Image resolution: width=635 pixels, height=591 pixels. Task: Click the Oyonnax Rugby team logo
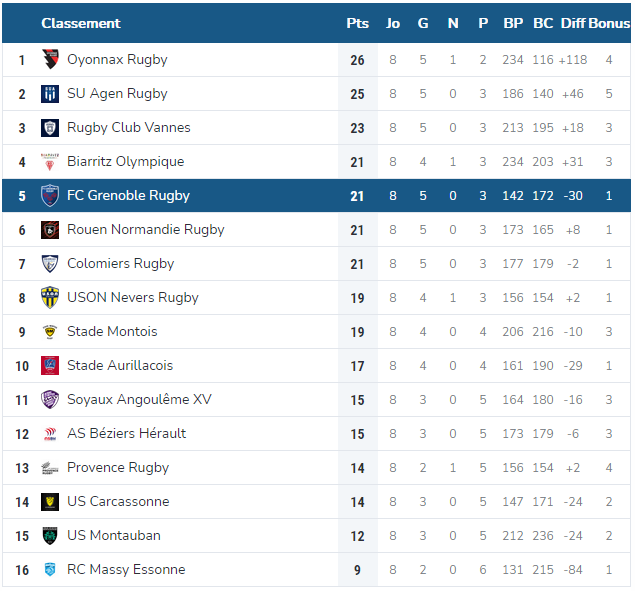[50, 60]
